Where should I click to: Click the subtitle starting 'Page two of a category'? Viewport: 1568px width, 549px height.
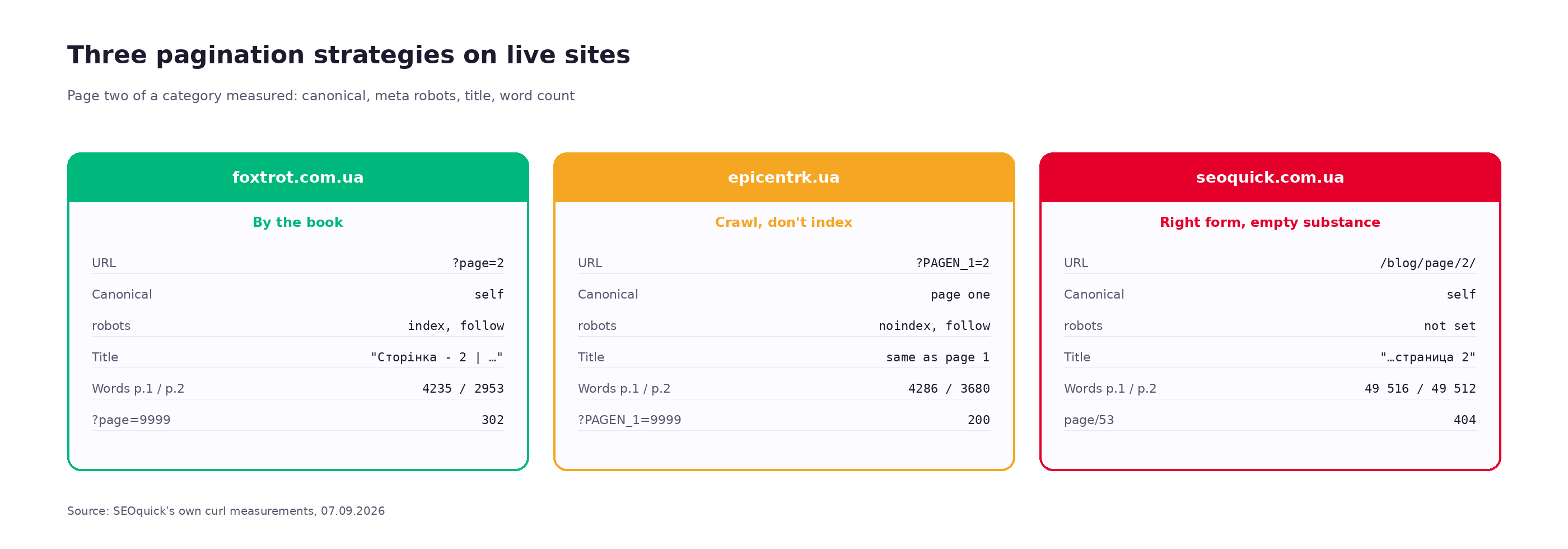click(321, 96)
